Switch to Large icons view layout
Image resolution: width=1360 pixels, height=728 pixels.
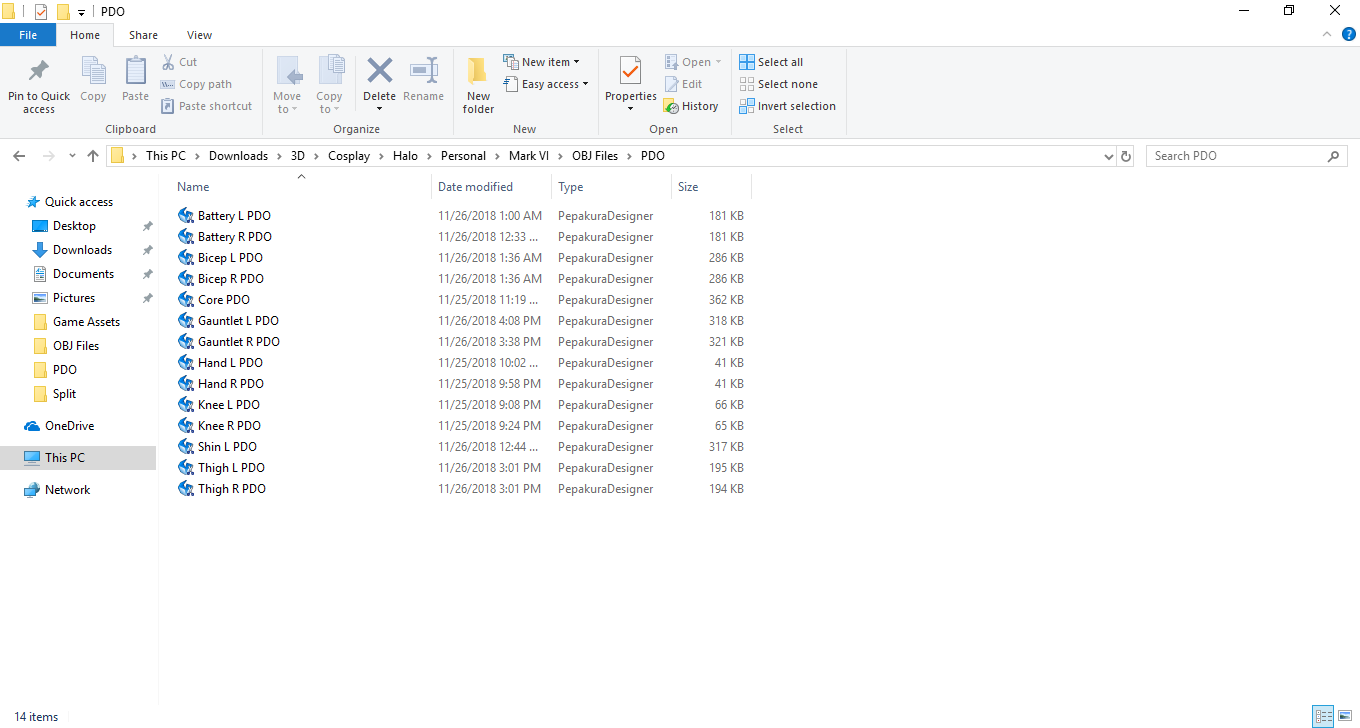(x=1344, y=716)
